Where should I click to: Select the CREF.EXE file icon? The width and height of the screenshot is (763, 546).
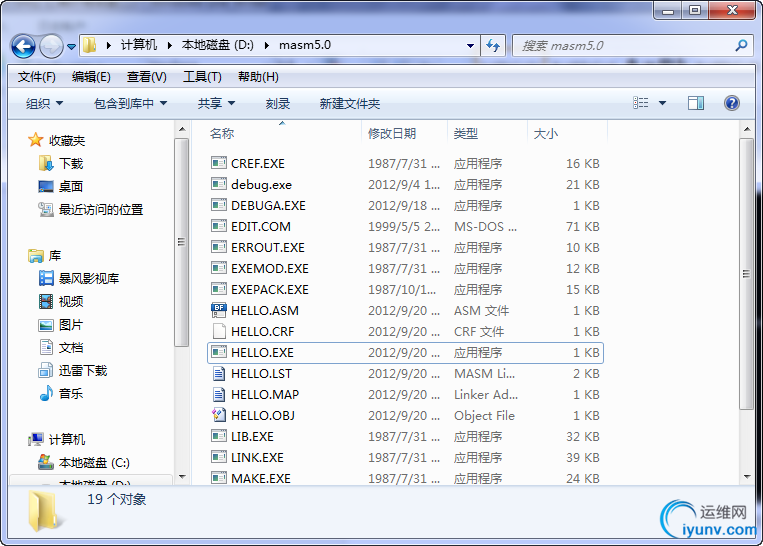219,163
